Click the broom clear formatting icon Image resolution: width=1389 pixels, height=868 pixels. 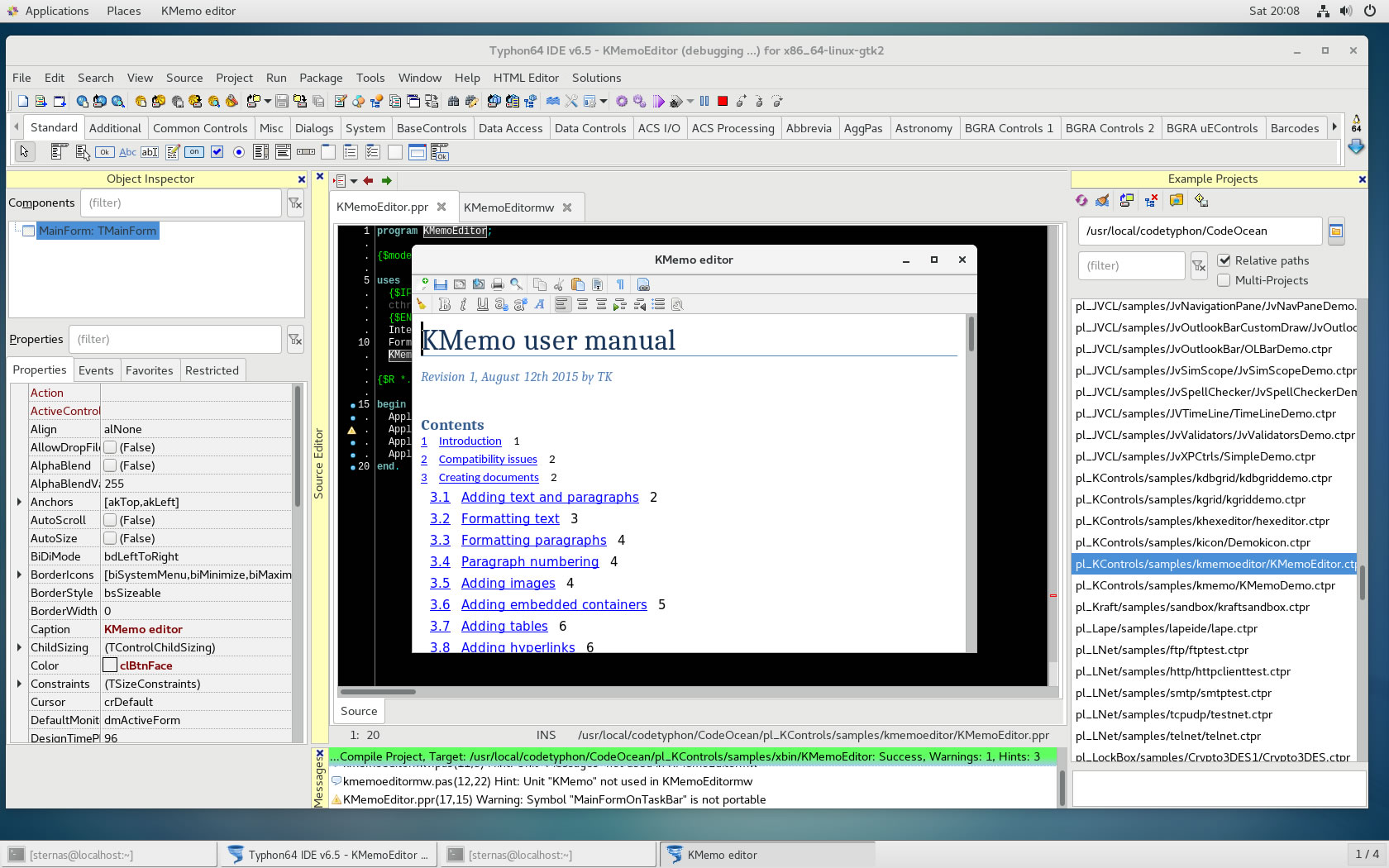point(422,304)
